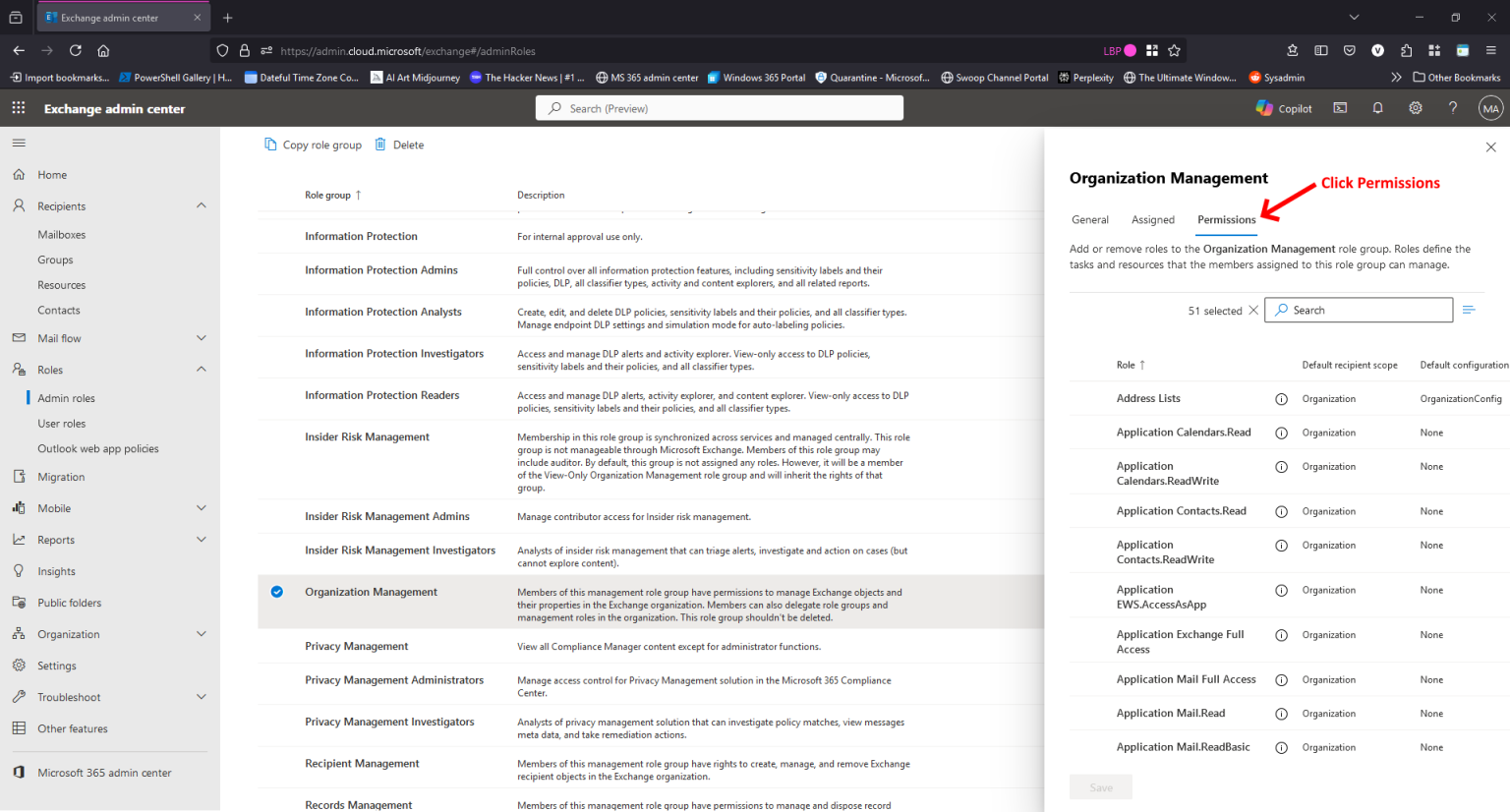This screenshot has width=1510, height=812.
Task: Open a new browser tab
Action: [x=227, y=18]
